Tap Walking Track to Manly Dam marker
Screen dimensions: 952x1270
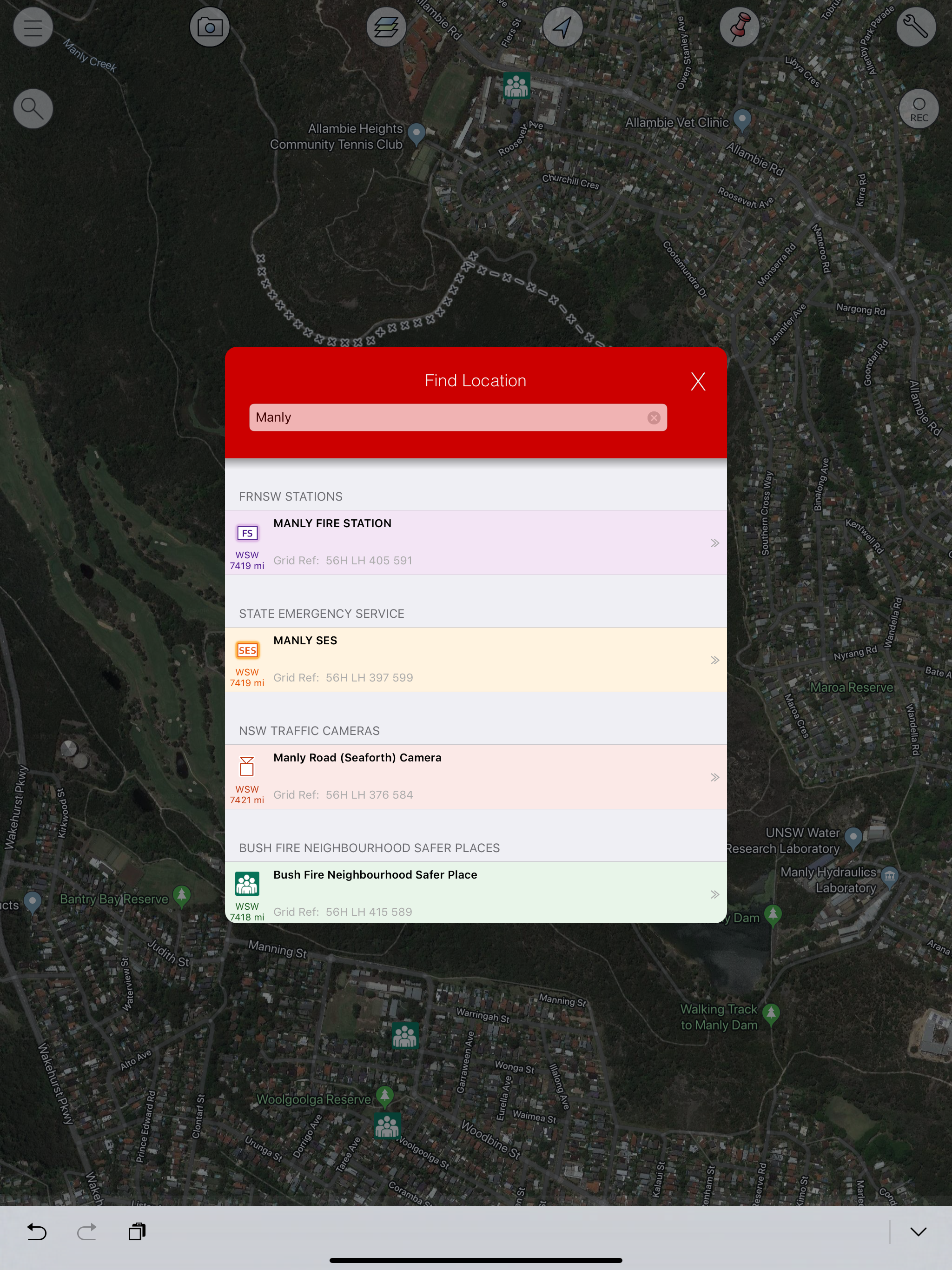coord(771,1014)
